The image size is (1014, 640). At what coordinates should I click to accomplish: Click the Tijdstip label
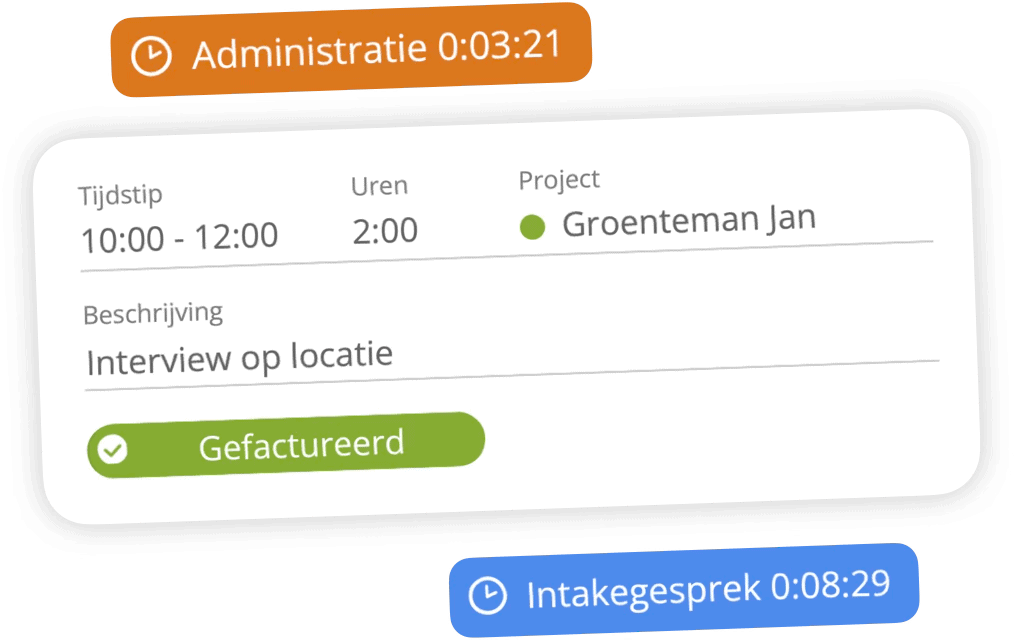point(120,195)
